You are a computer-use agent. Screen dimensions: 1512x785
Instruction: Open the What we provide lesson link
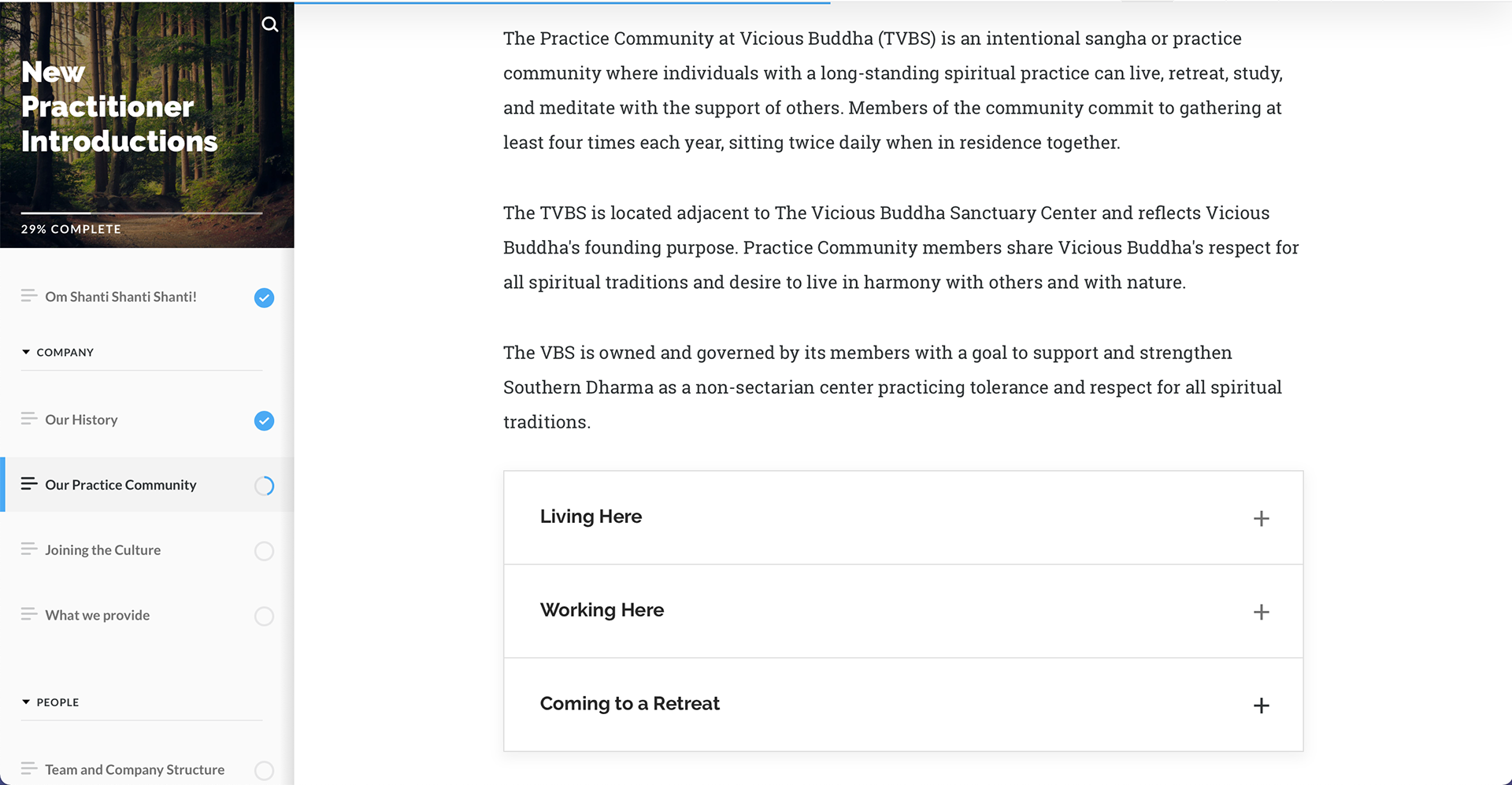click(97, 615)
